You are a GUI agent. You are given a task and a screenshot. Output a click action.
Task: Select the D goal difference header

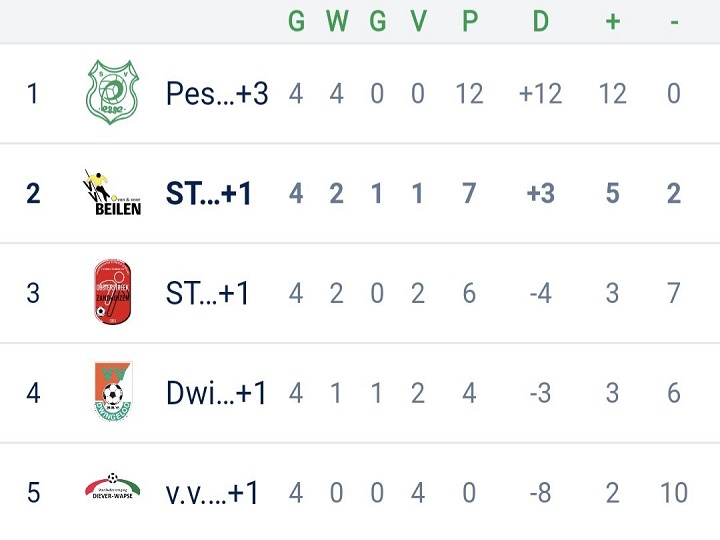(x=540, y=21)
